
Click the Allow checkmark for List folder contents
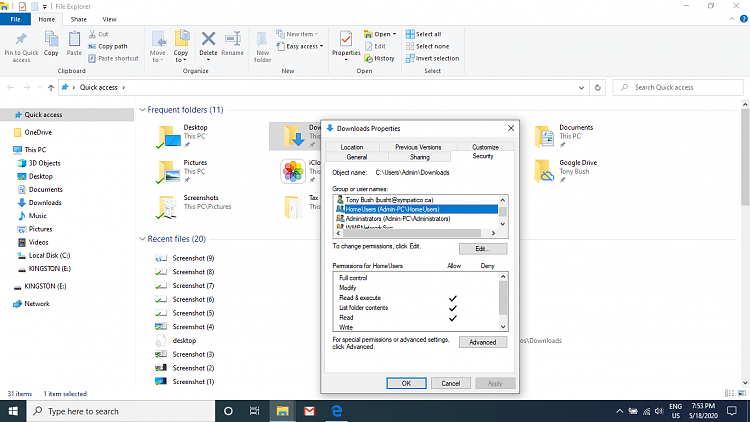pyautogui.click(x=452, y=308)
